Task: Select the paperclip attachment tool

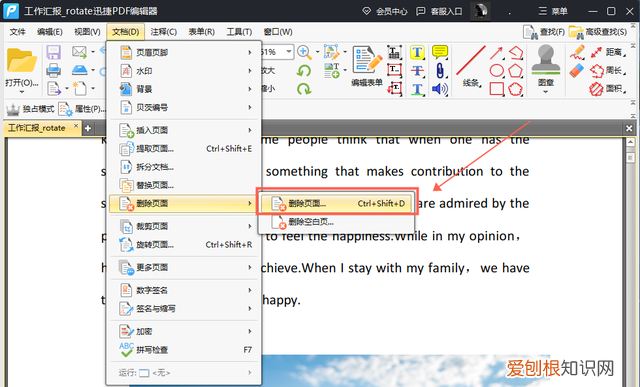Action: tap(440, 71)
